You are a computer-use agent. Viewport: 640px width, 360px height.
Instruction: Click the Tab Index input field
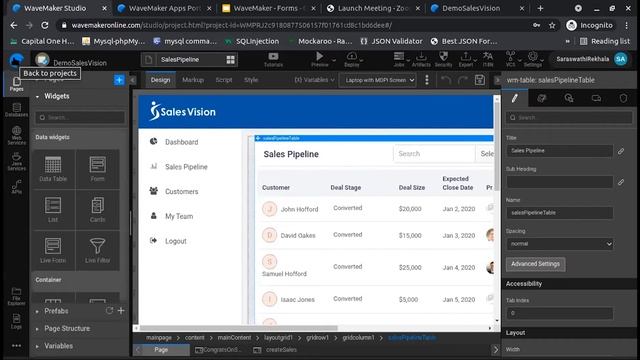click(x=560, y=313)
